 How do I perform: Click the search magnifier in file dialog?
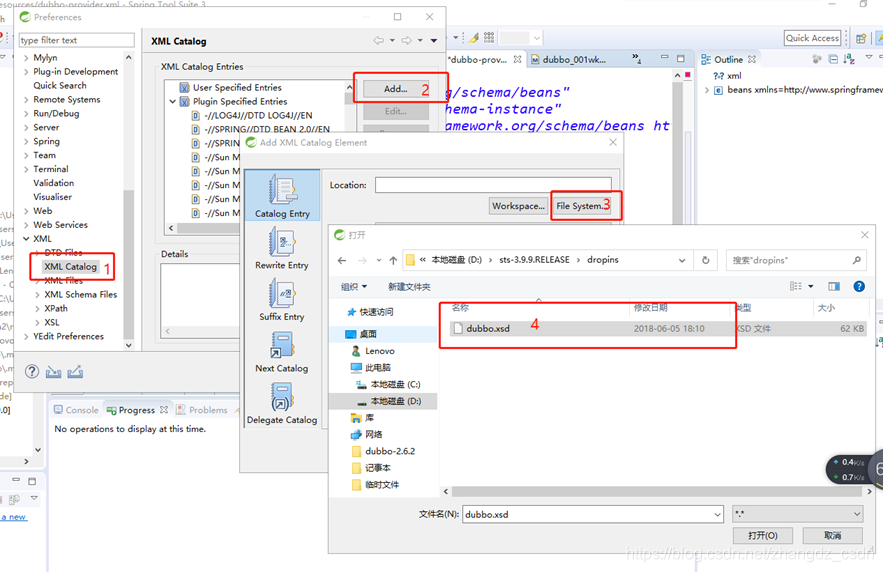(857, 260)
